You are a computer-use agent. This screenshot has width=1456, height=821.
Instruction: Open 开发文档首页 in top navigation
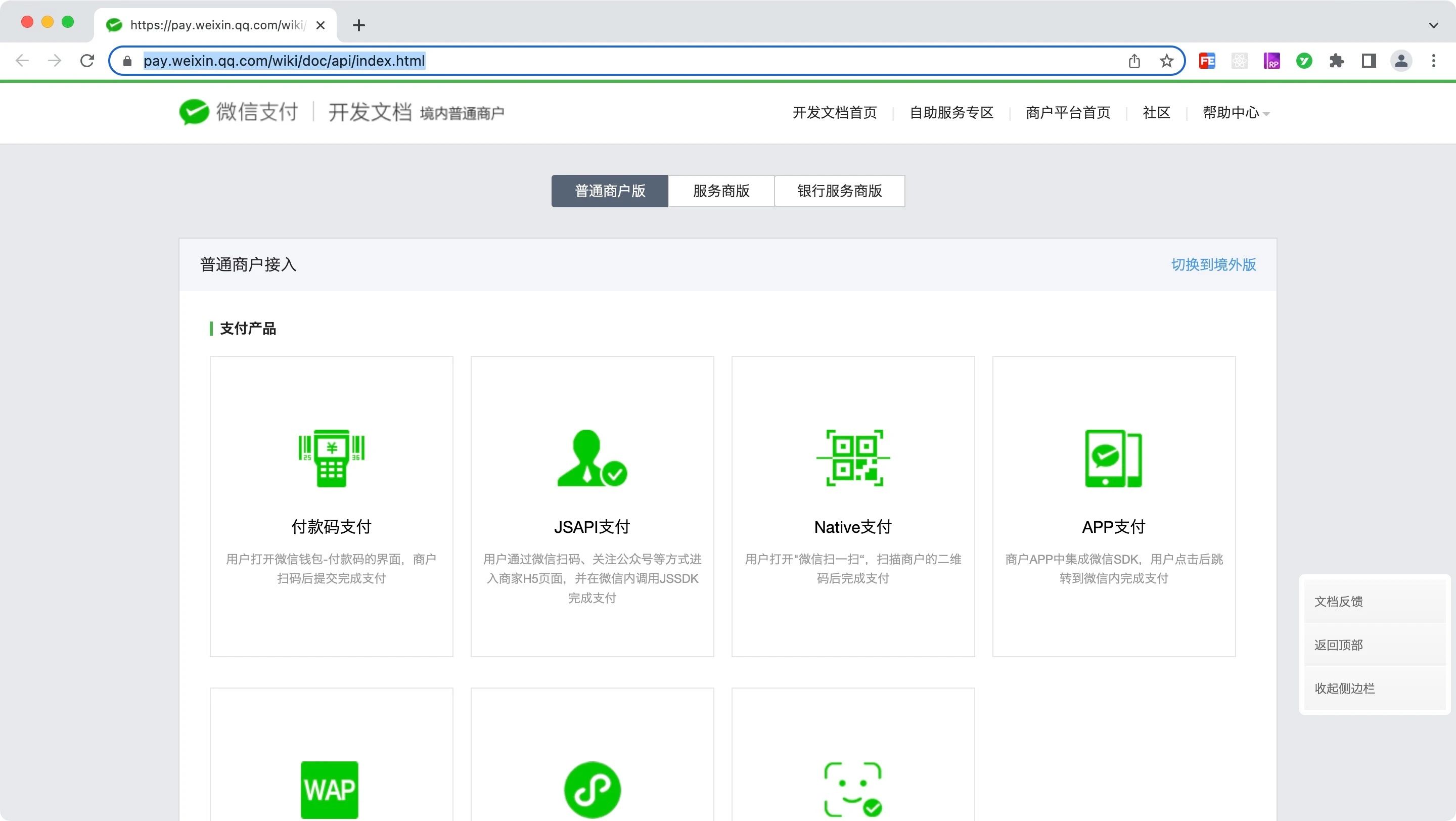(x=835, y=112)
